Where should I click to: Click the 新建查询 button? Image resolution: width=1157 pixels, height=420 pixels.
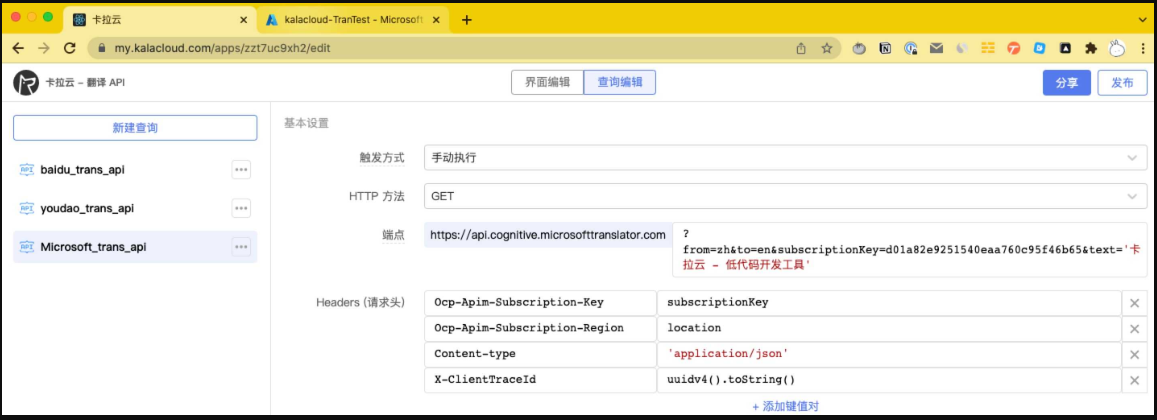pyautogui.click(x=135, y=128)
